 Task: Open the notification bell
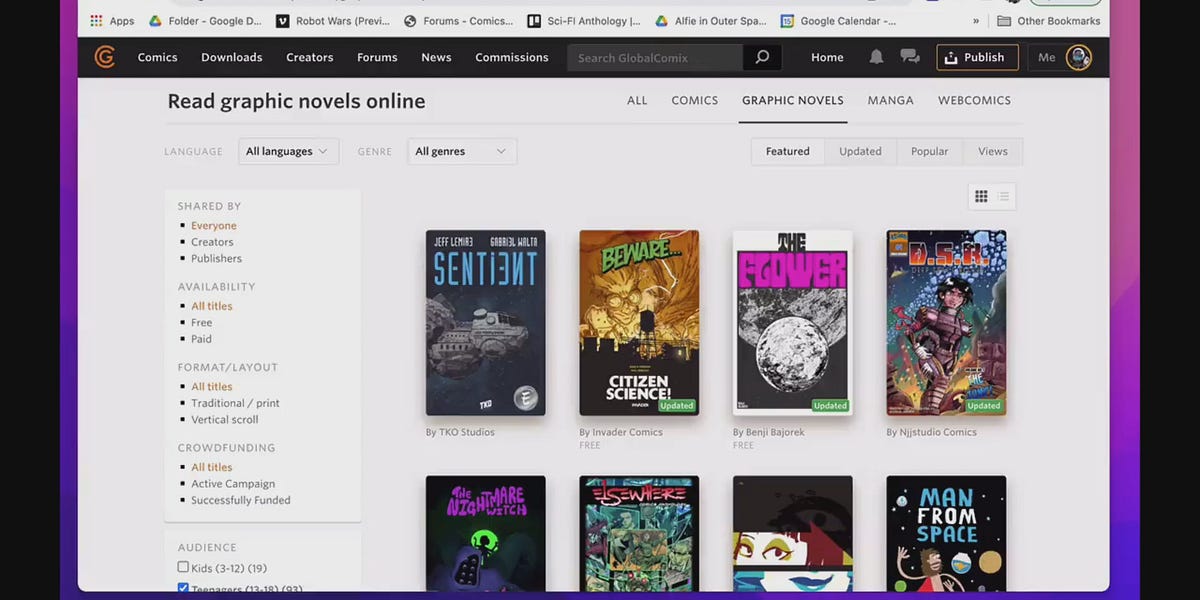coord(876,57)
